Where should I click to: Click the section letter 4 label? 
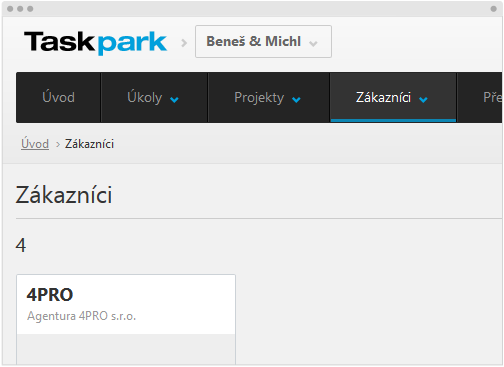click(x=21, y=246)
